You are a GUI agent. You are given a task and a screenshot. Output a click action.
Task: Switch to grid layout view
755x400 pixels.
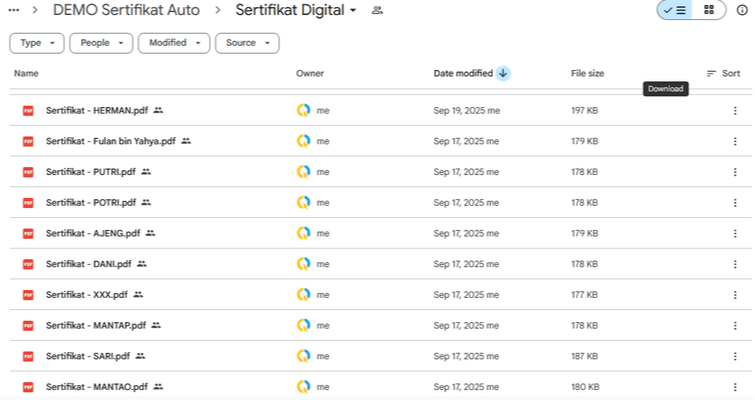709,10
